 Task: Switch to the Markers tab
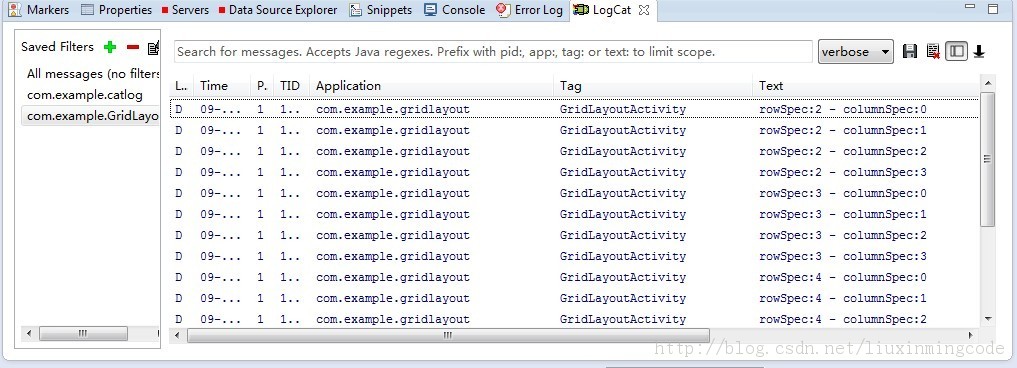click(x=39, y=10)
